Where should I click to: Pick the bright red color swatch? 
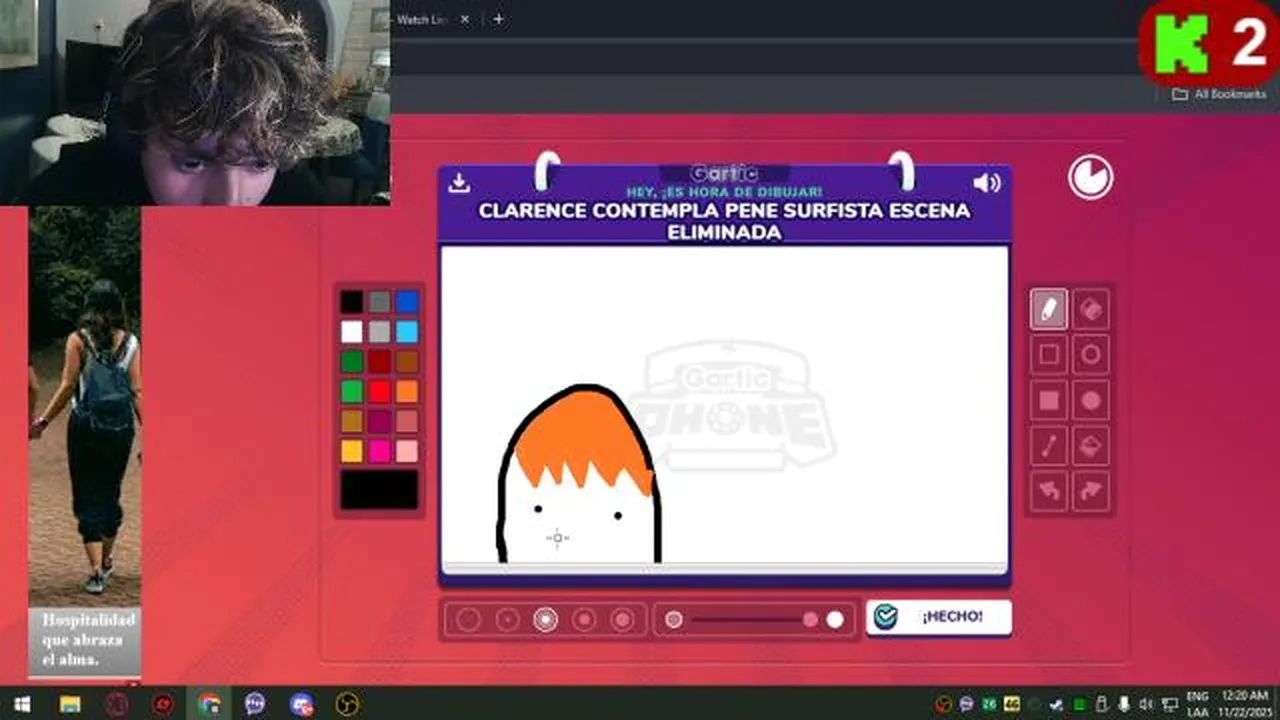[x=379, y=391]
